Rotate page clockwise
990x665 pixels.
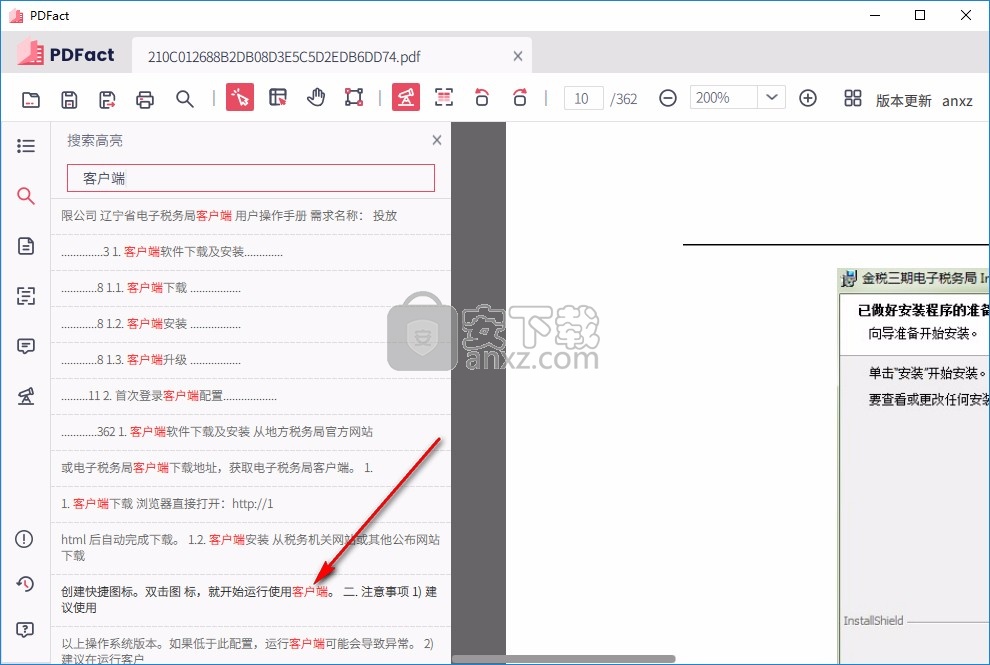520,98
